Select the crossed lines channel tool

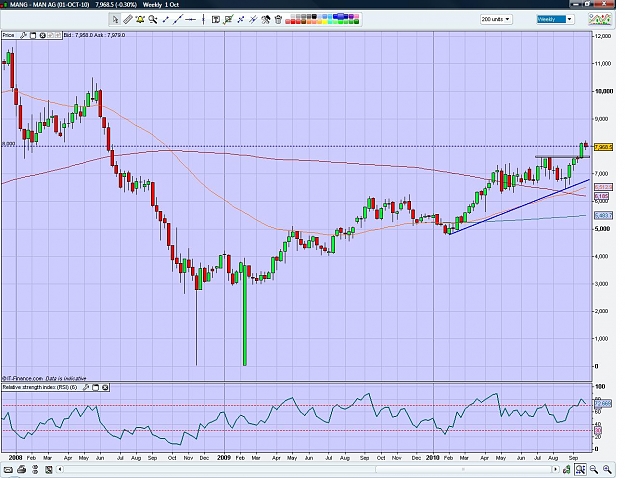253,19
